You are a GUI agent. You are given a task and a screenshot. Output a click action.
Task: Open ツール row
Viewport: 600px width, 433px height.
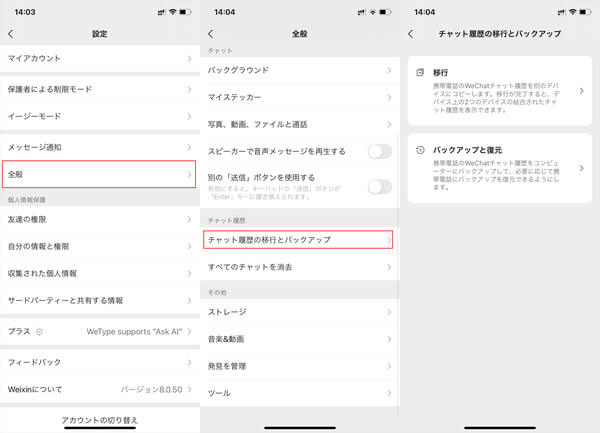point(300,393)
